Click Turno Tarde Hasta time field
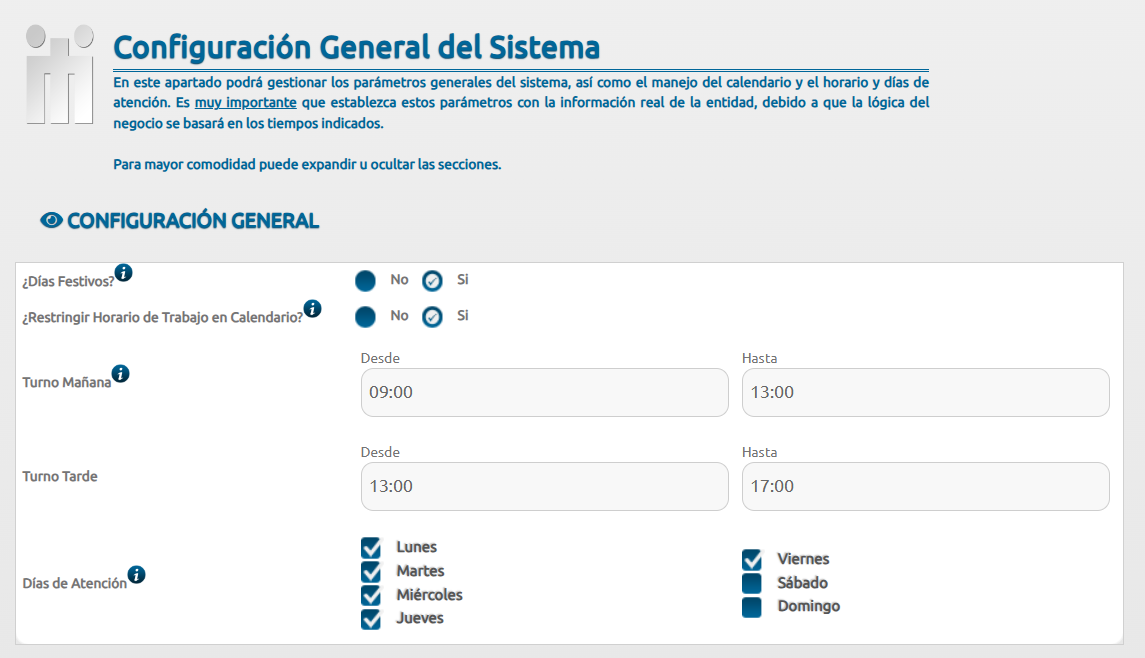This screenshot has height=658, width=1145. pyautogui.click(x=925, y=486)
